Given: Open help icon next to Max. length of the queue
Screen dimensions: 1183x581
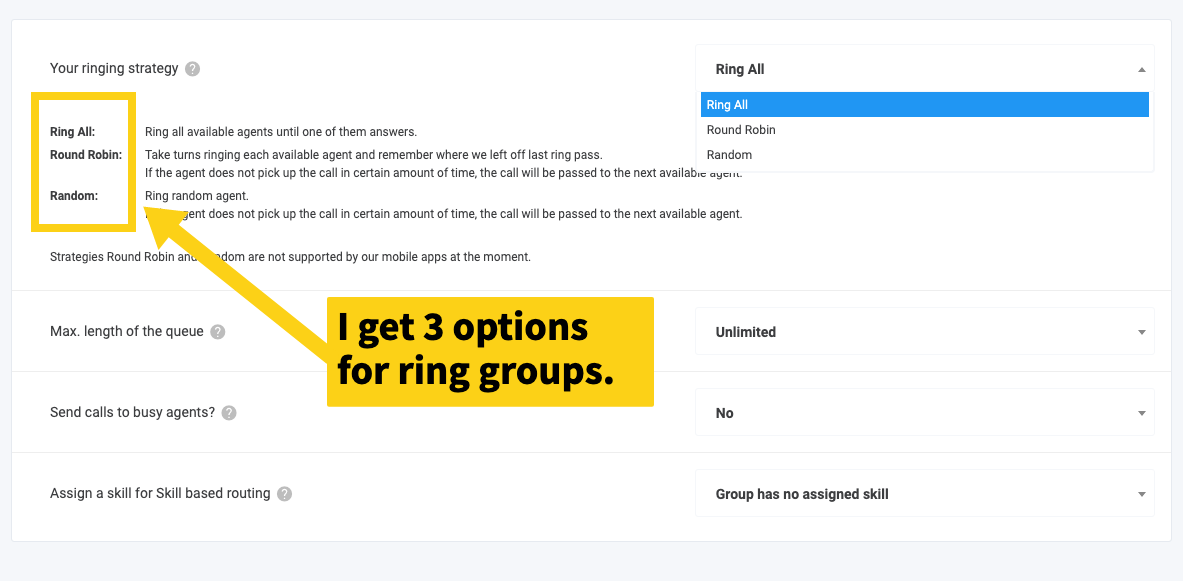Looking at the screenshot, I should tap(218, 331).
